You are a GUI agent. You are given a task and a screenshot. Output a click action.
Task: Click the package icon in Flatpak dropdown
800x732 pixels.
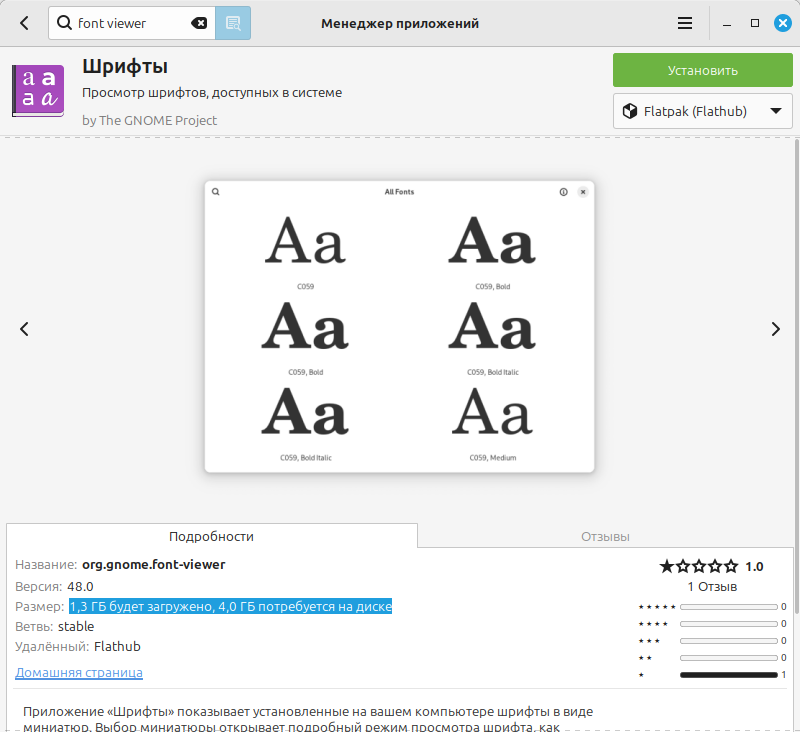click(630, 111)
